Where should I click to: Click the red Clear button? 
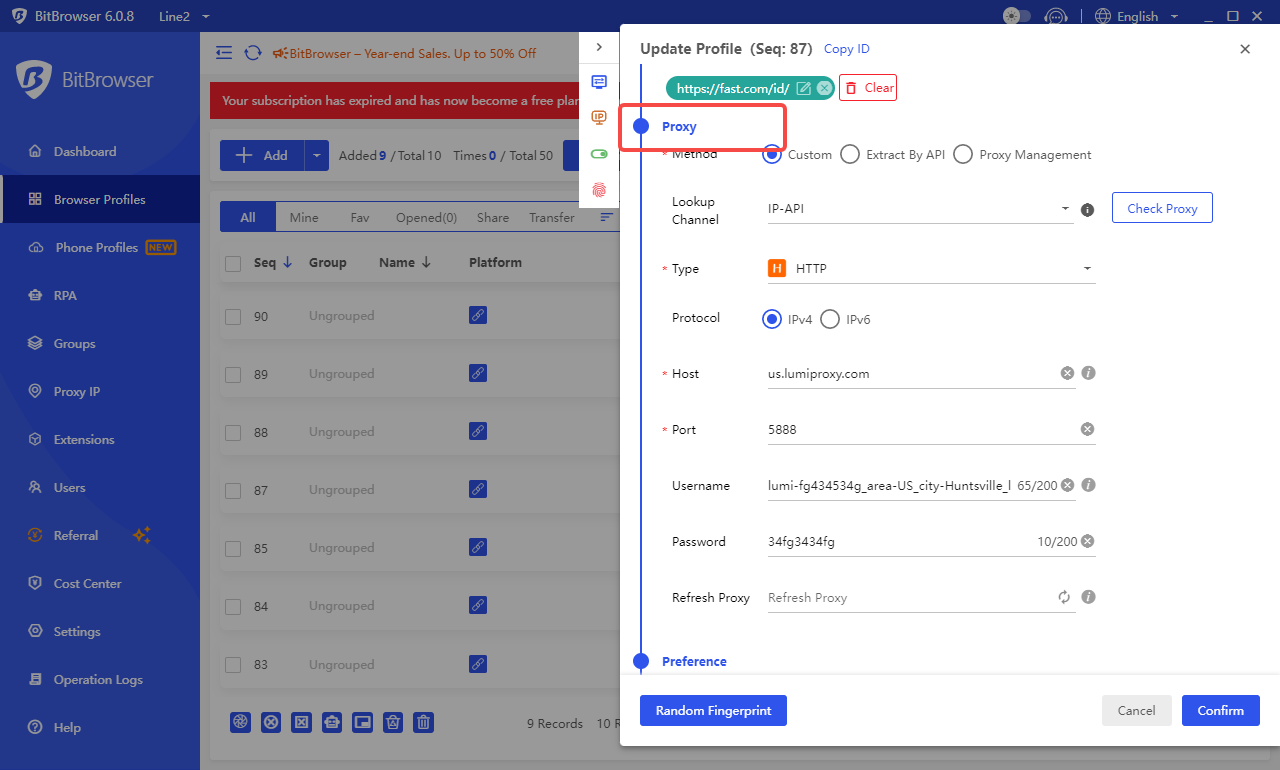868,88
